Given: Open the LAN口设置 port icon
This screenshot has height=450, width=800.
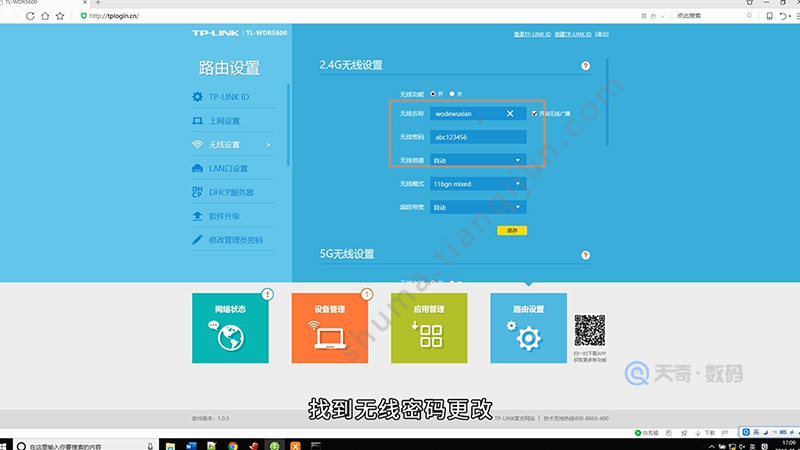Looking at the screenshot, I should (x=197, y=168).
